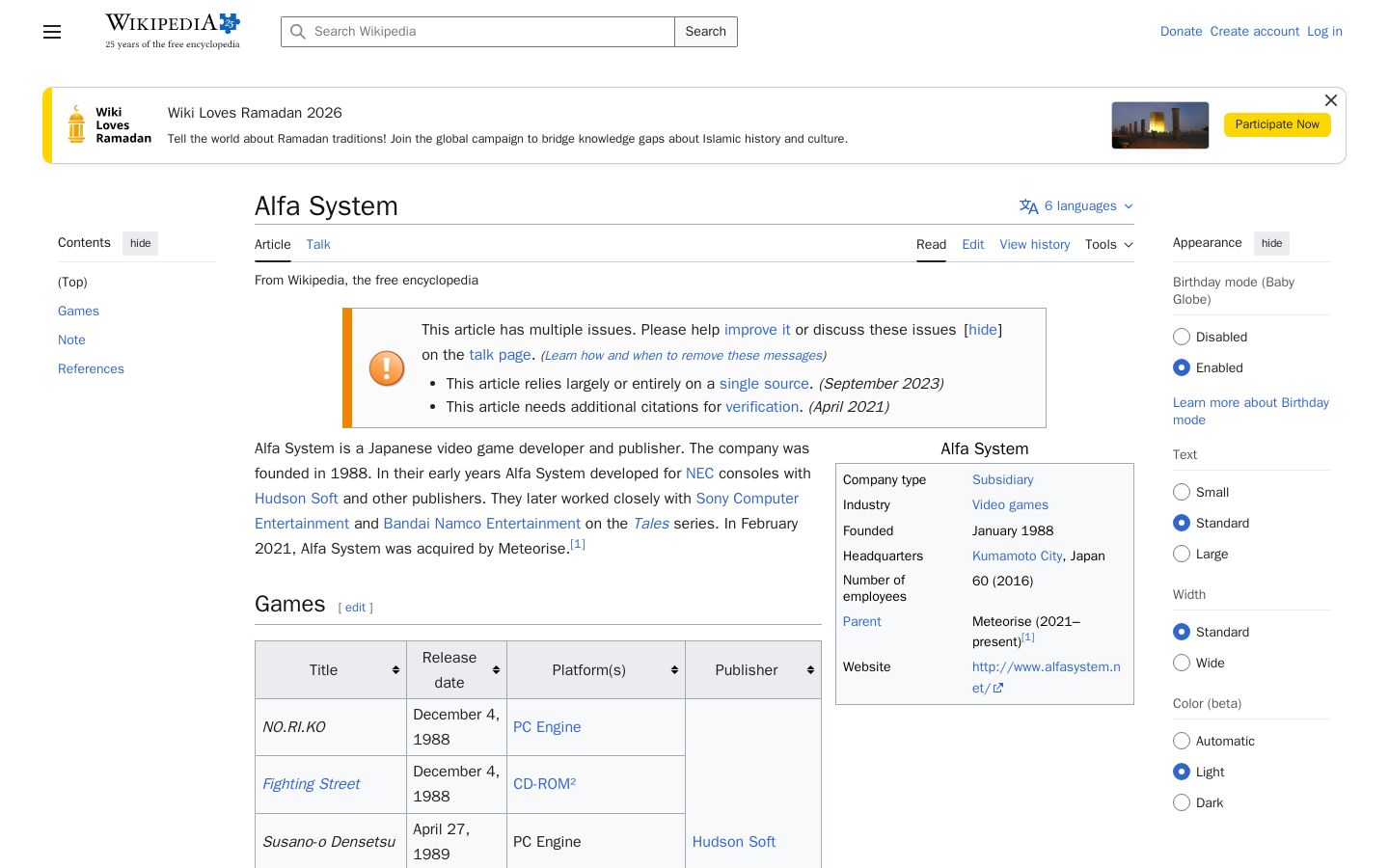The width and height of the screenshot is (1389, 868).
Task: Open the Bandai Namco Entertainment link
Action: click(482, 524)
